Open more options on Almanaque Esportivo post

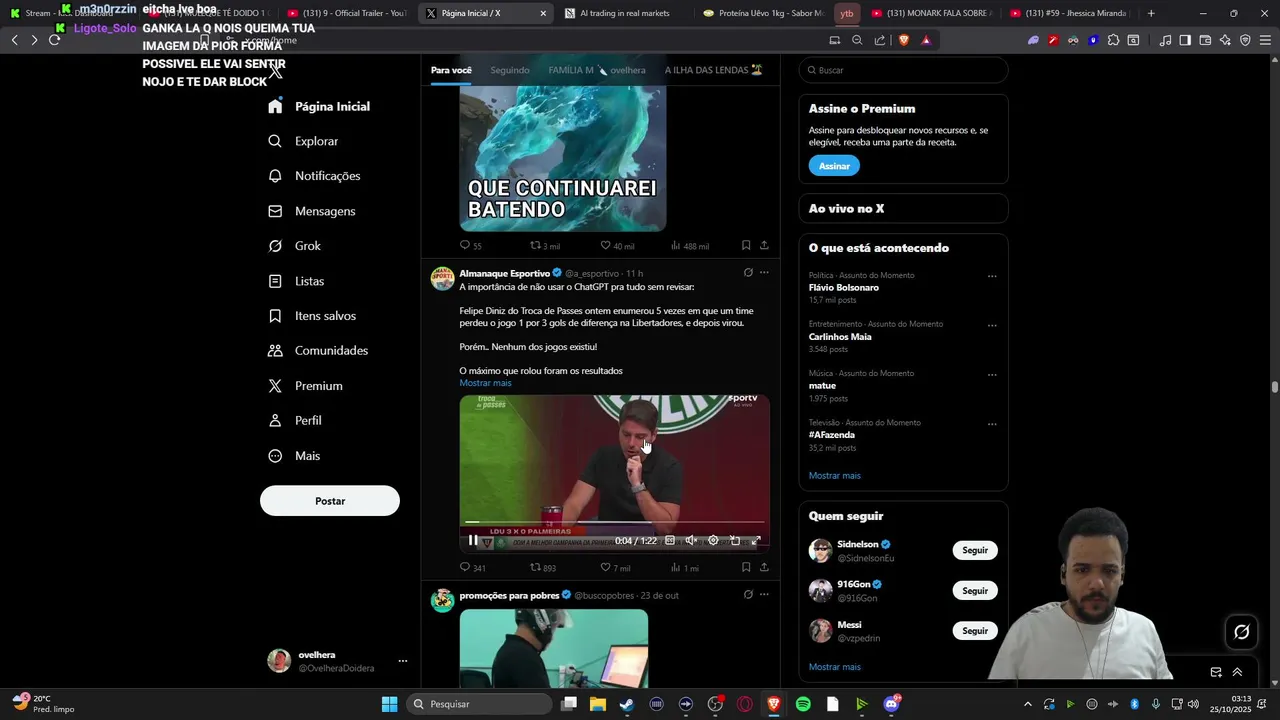[x=764, y=272]
